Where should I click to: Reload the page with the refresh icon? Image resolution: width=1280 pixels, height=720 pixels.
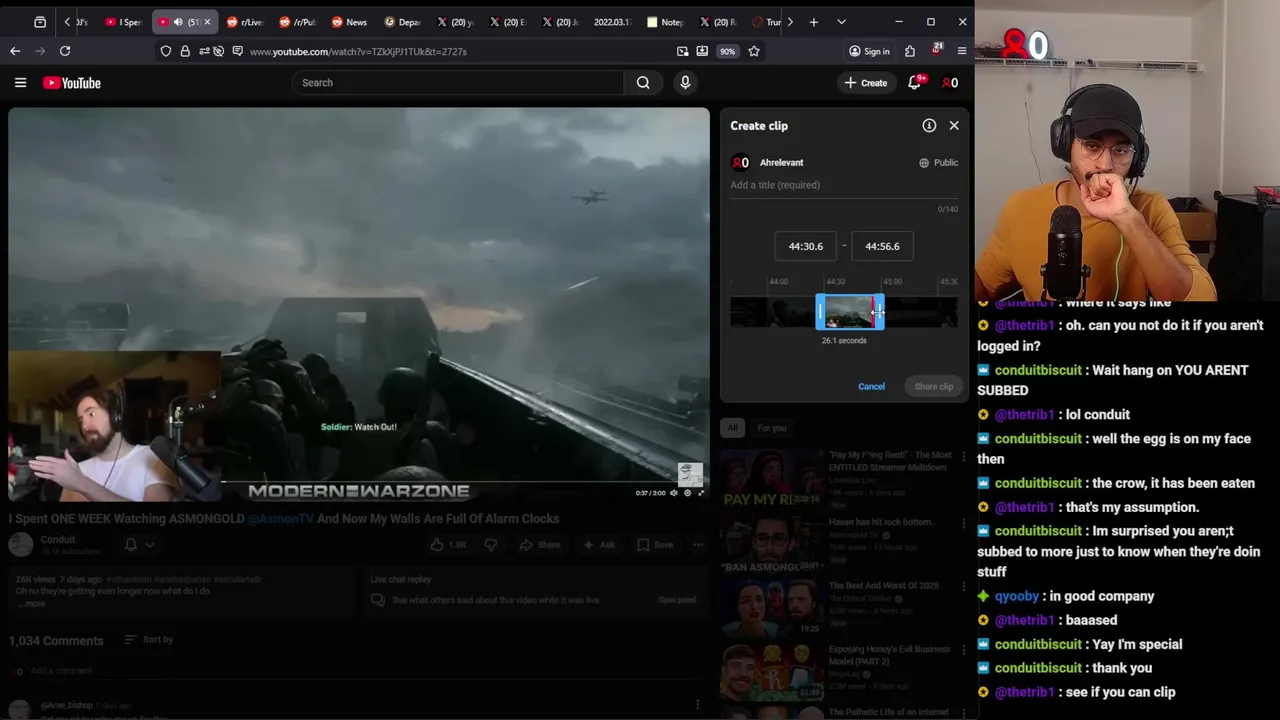click(65, 51)
